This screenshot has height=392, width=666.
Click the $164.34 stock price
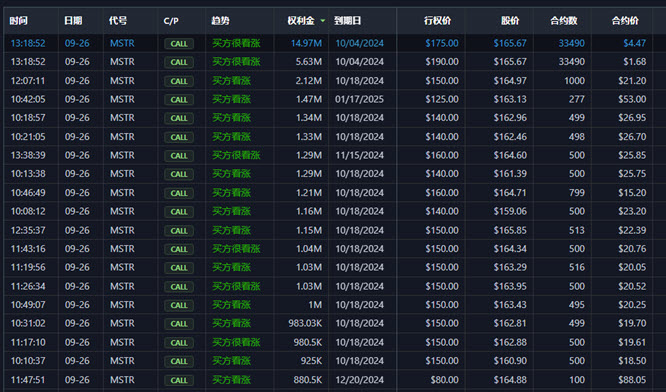[x=510, y=249]
